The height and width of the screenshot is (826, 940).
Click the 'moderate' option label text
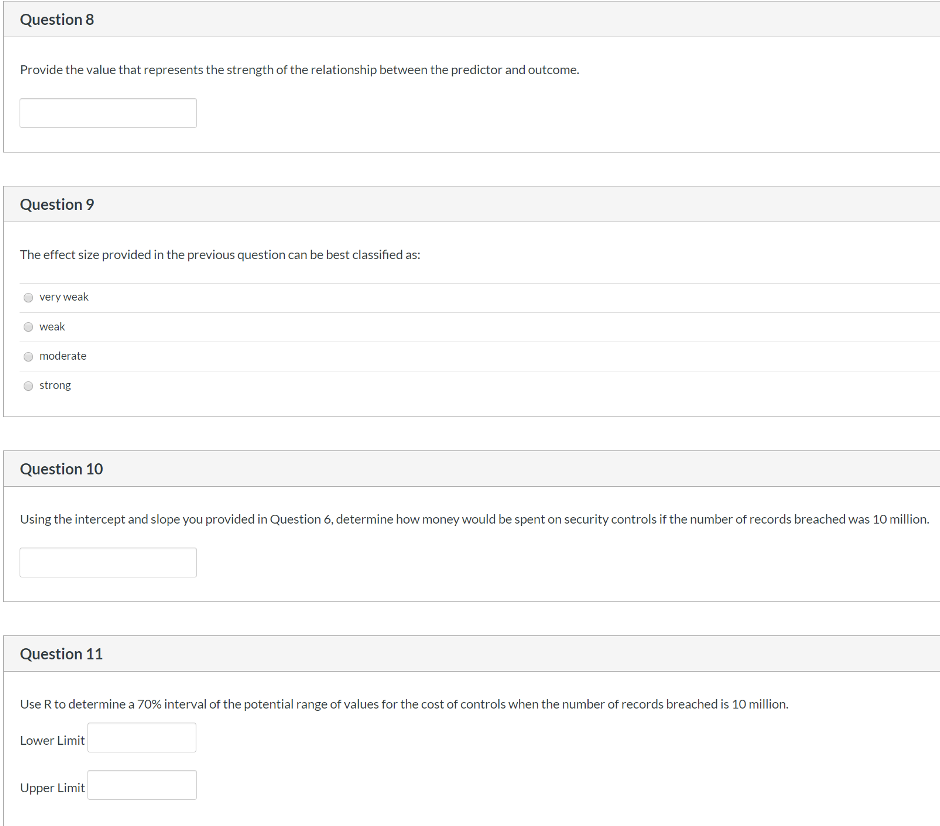(63, 356)
